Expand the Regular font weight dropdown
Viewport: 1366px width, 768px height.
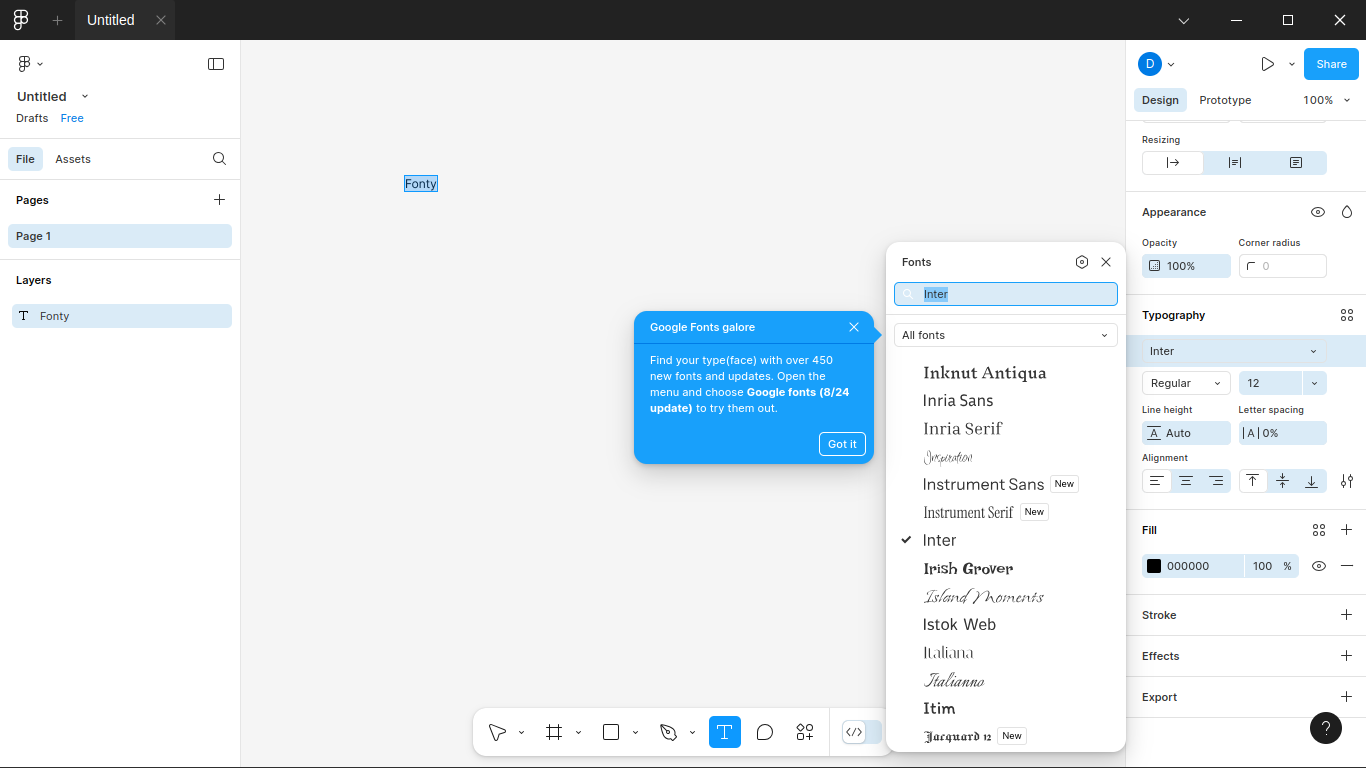click(1185, 383)
